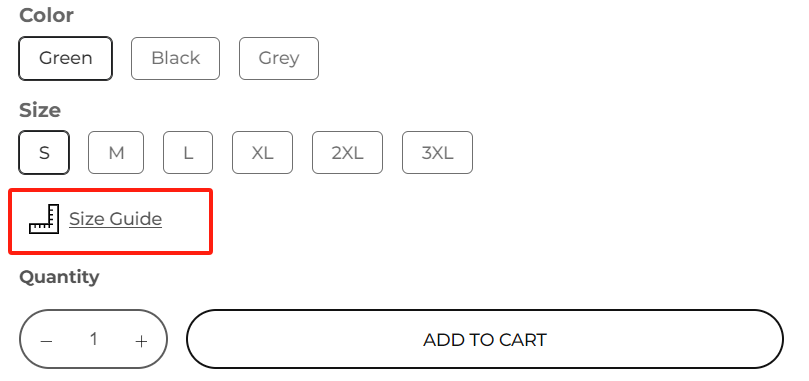Open the Size Guide link
The image size is (809, 381).
[116, 219]
